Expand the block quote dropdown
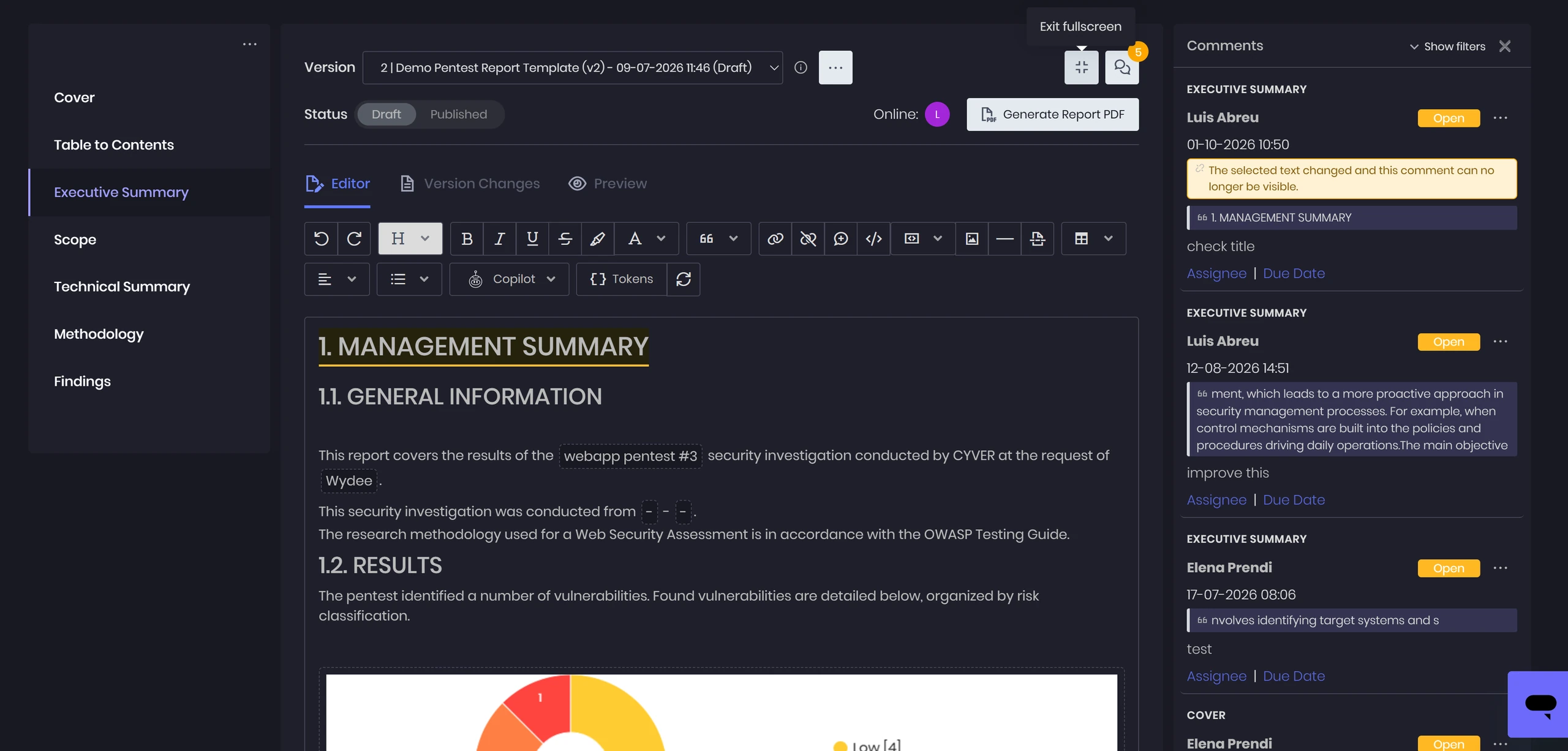The height and width of the screenshot is (751, 1568). point(718,239)
